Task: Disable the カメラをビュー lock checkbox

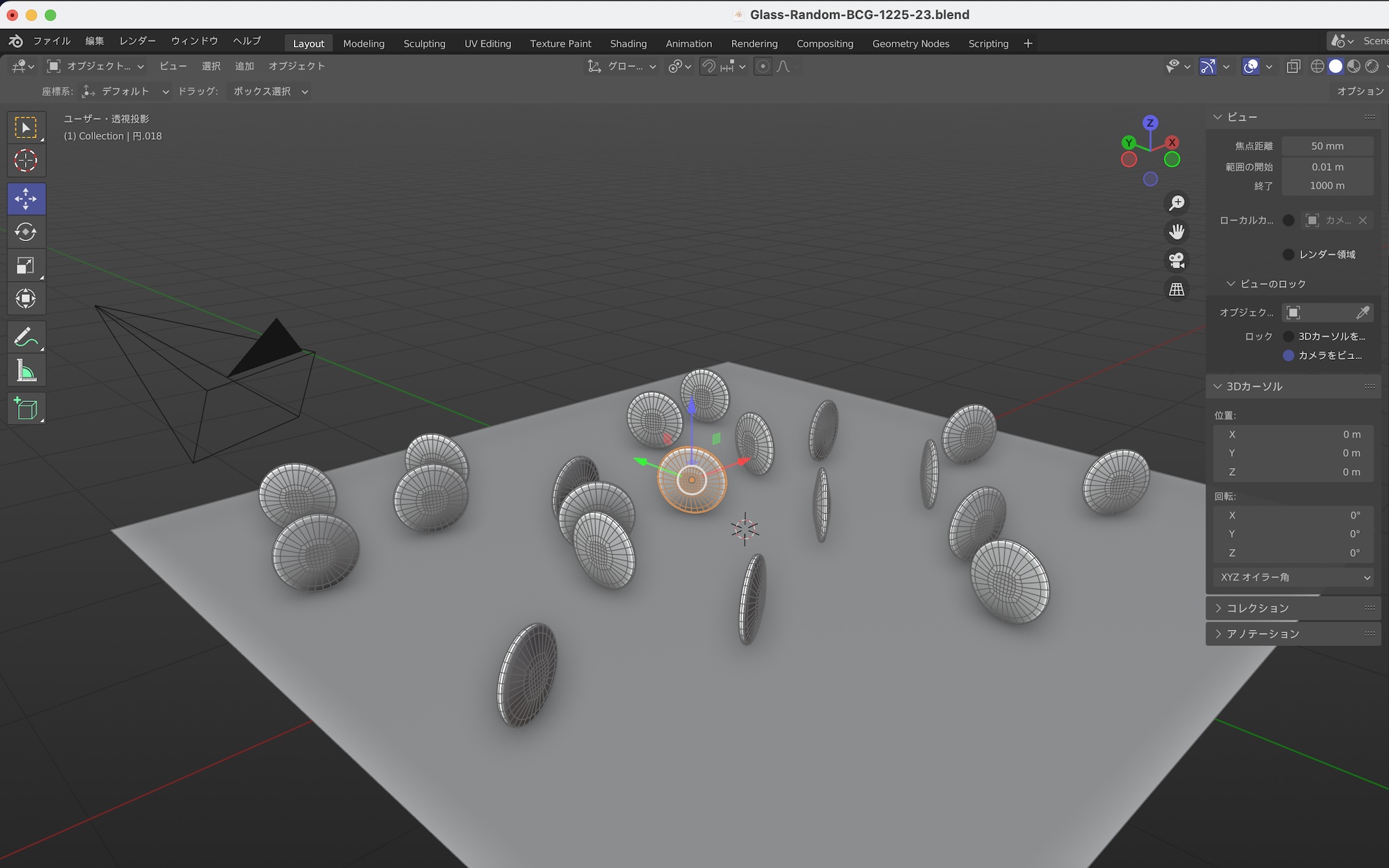Action: [1288, 356]
